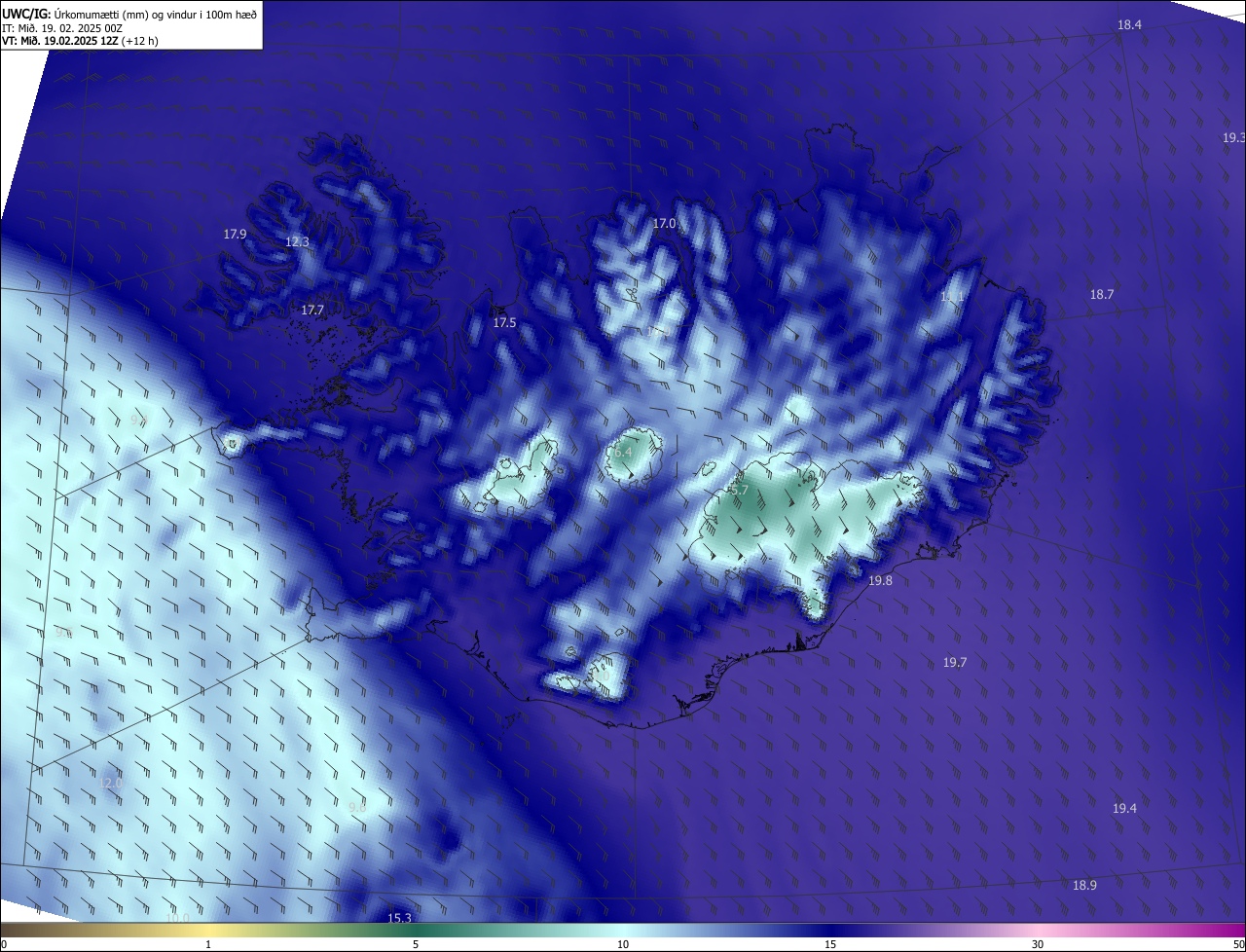Click the init time line 'IT: Mið. 19. 02. 2025 00Z'
This screenshot has width=1246, height=952.
point(62,28)
